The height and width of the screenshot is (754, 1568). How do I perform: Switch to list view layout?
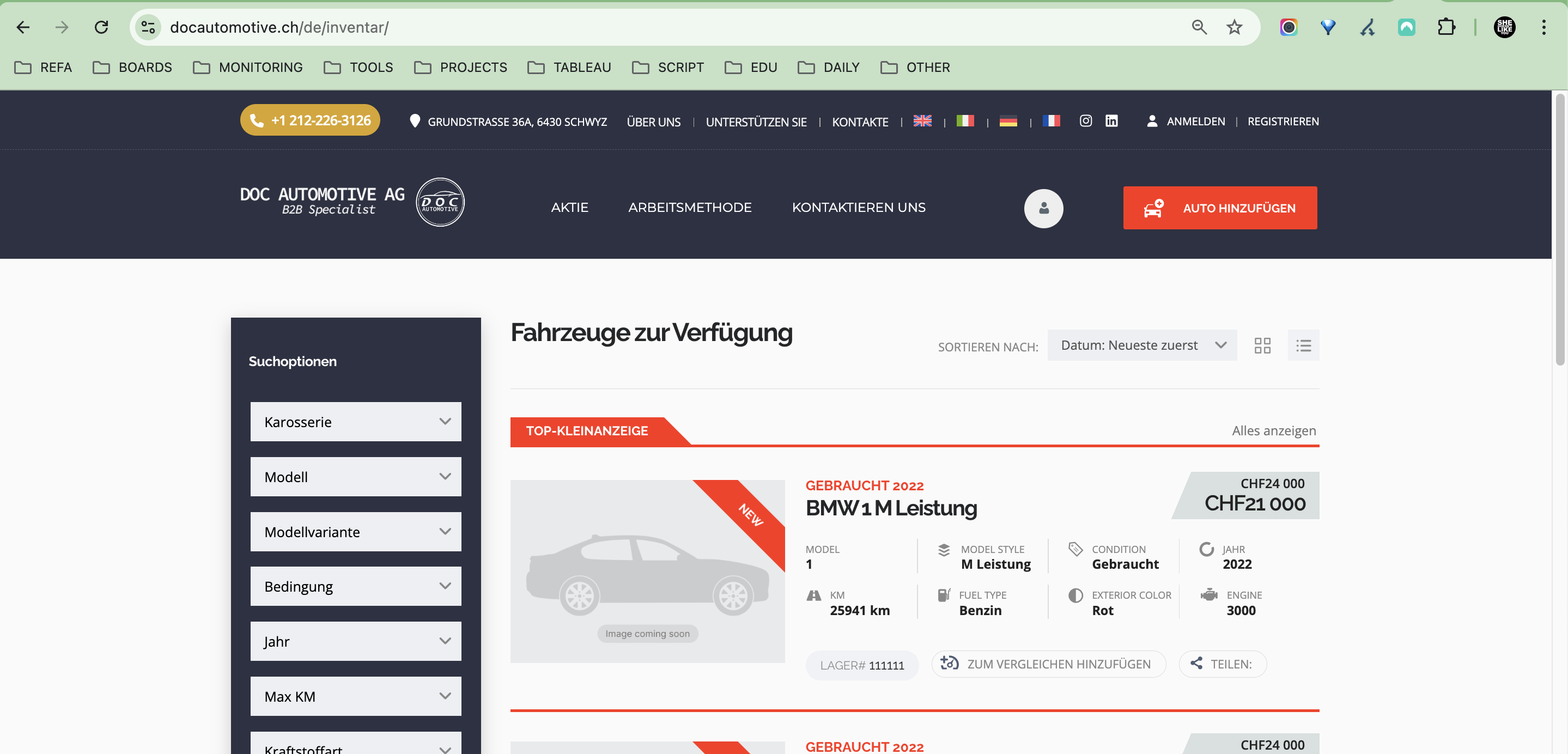1303,345
